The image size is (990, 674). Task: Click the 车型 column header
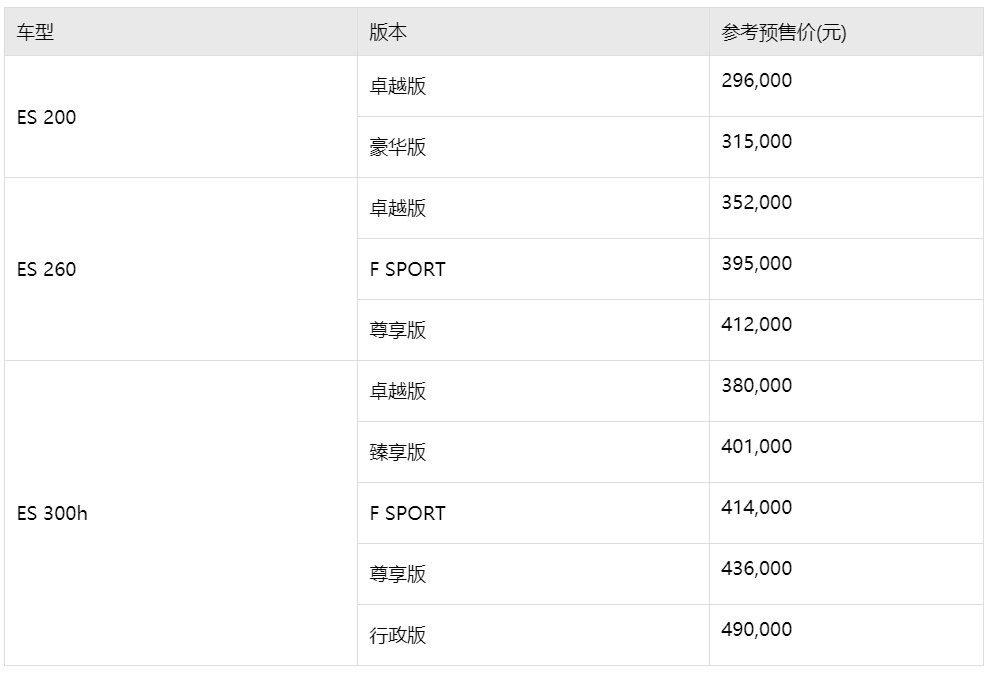(x=181, y=32)
